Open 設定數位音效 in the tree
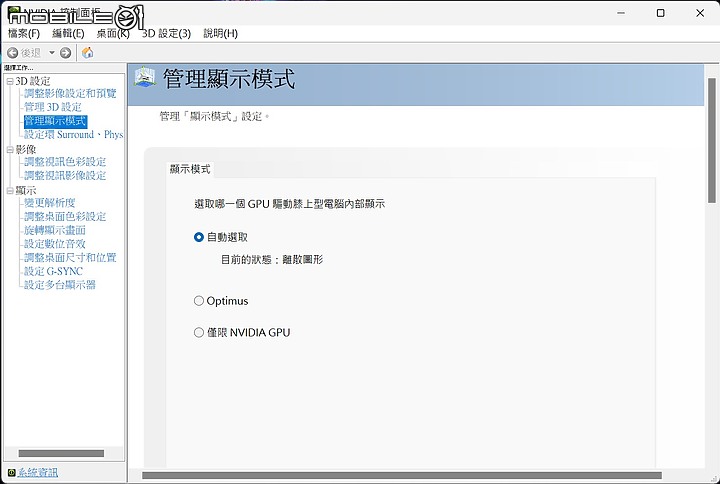The height and width of the screenshot is (484, 720). tap(55, 244)
